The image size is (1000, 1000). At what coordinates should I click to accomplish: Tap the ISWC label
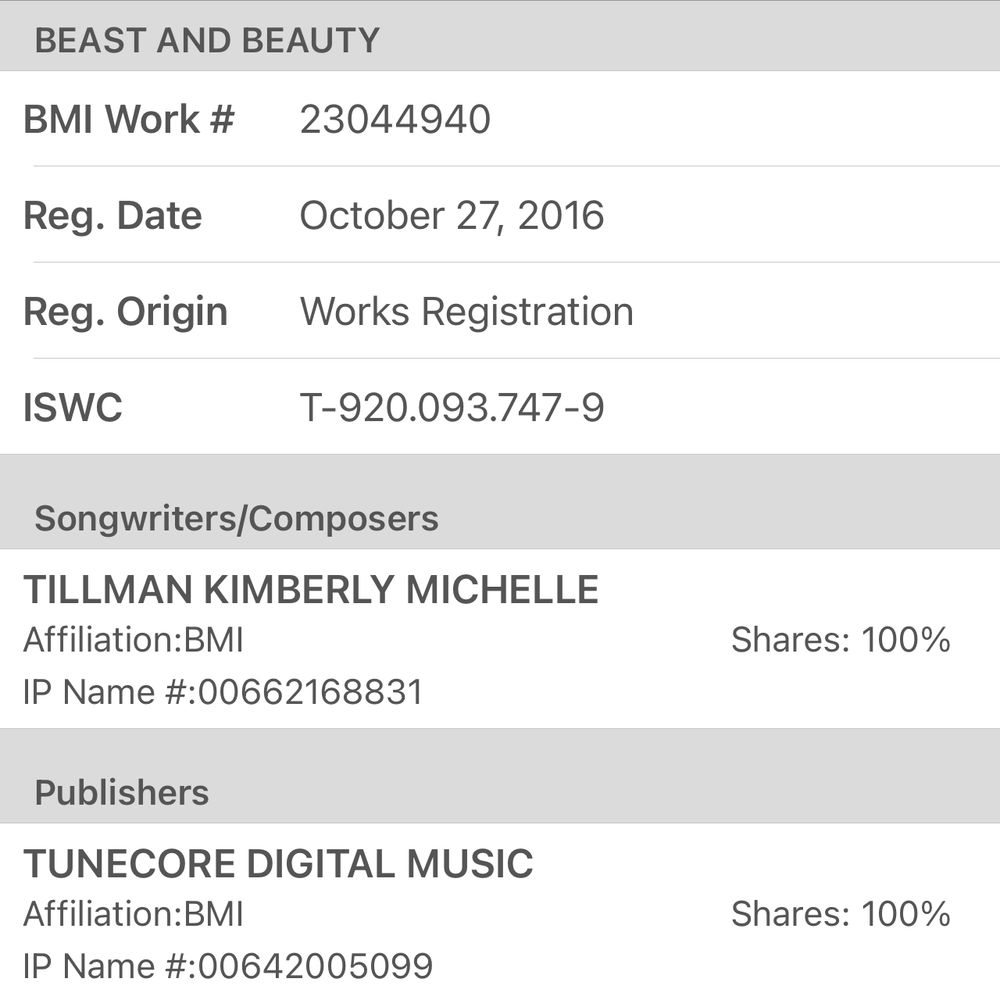(x=73, y=408)
